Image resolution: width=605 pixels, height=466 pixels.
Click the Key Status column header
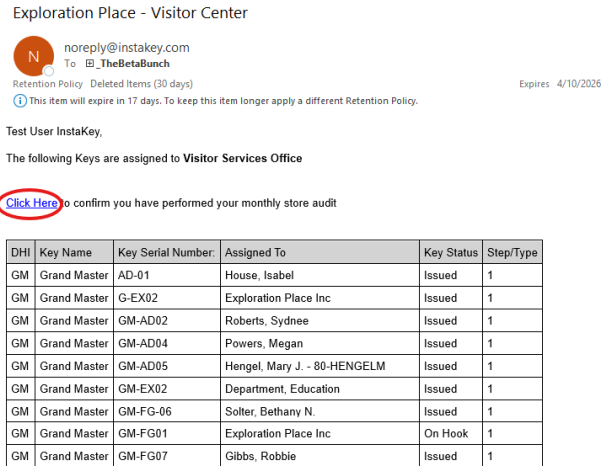(x=450, y=253)
